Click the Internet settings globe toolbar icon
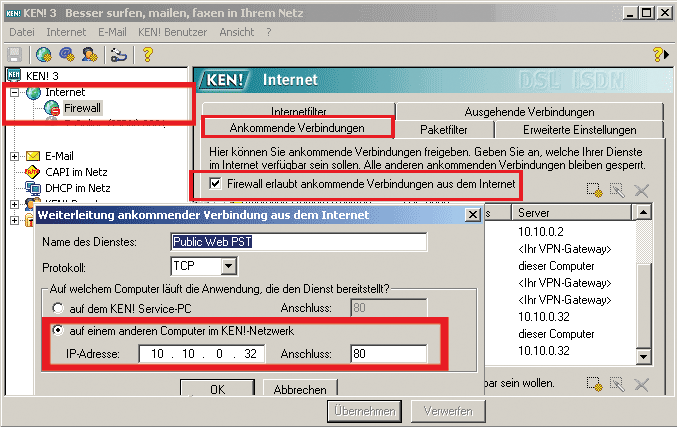This screenshot has width=677, height=427. pos(44,54)
